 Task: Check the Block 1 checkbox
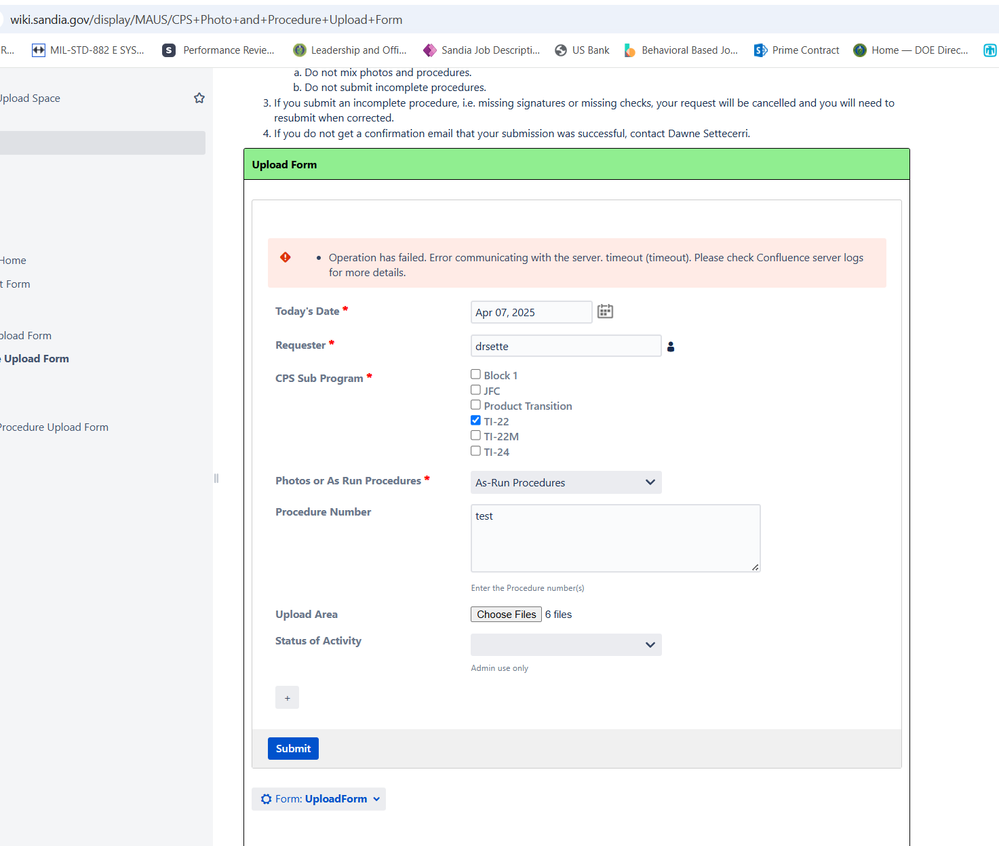[475, 375]
